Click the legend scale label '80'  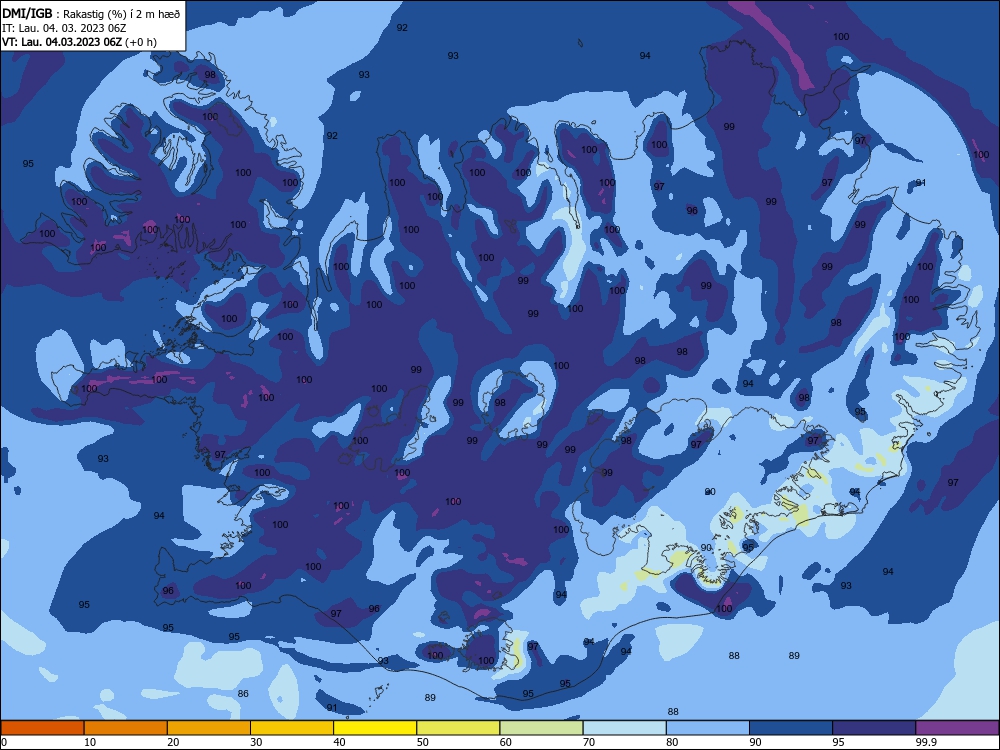[x=672, y=742]
